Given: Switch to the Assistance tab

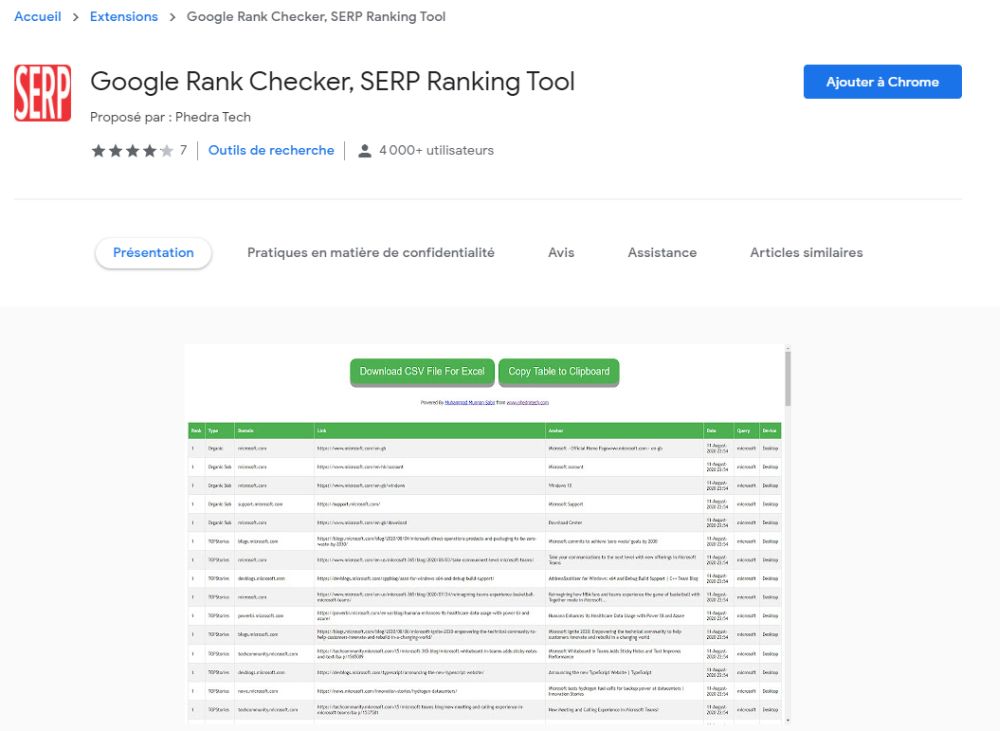Looking at the screenshot, I should pyautogui.click(x=662, y=253).
